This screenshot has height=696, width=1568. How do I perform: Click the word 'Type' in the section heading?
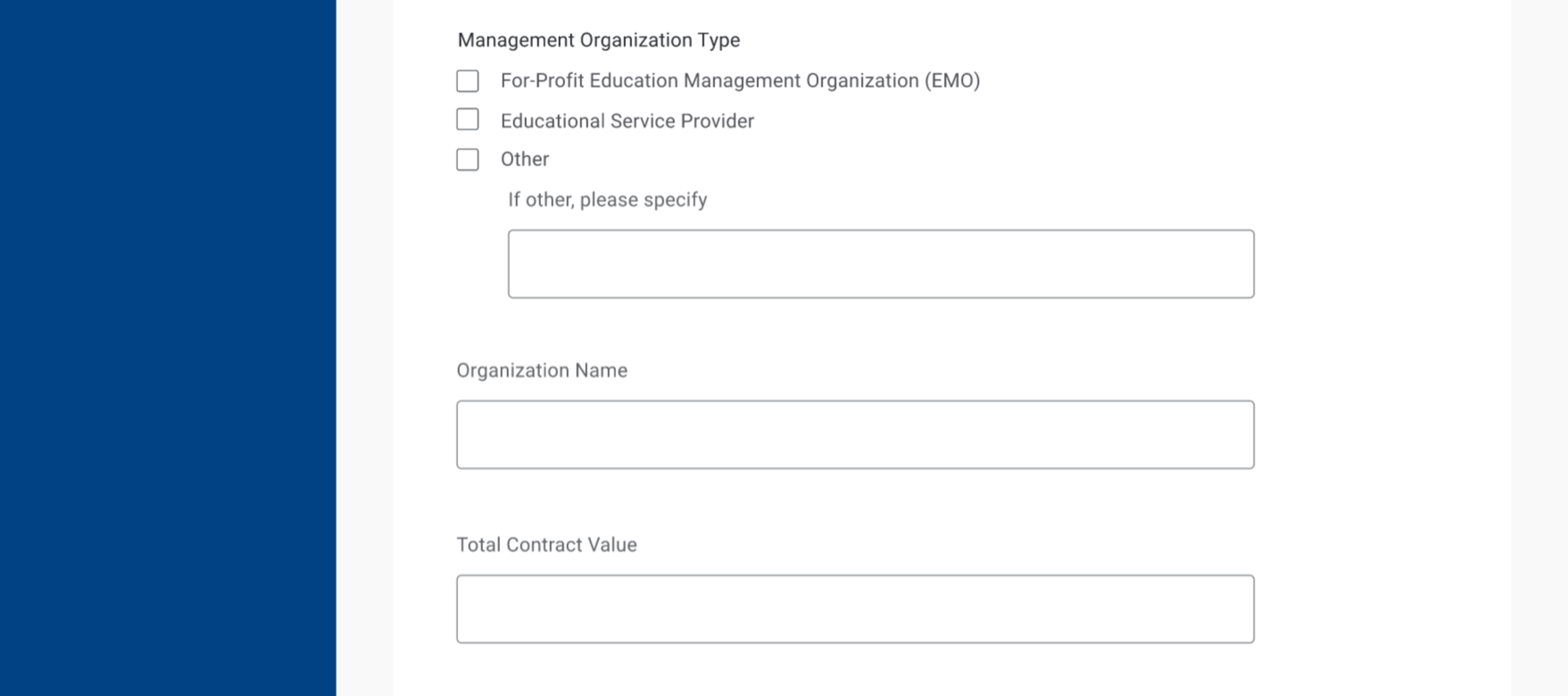coord(719,40)
